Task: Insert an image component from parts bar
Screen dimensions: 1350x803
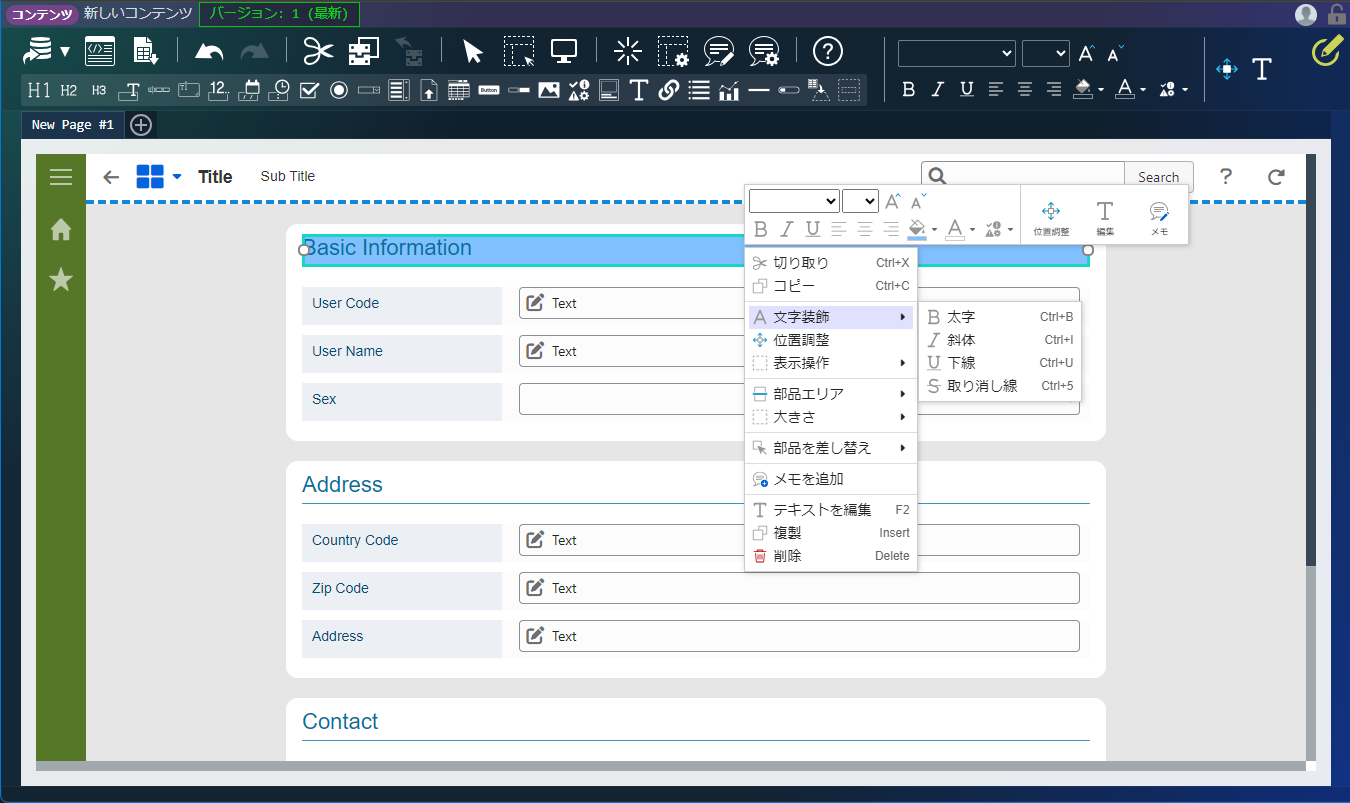Action: (548, 90)
